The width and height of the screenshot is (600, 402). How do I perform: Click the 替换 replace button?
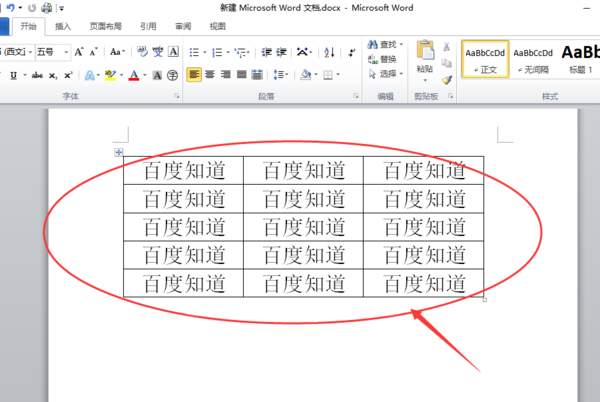(x=382, y=59)
